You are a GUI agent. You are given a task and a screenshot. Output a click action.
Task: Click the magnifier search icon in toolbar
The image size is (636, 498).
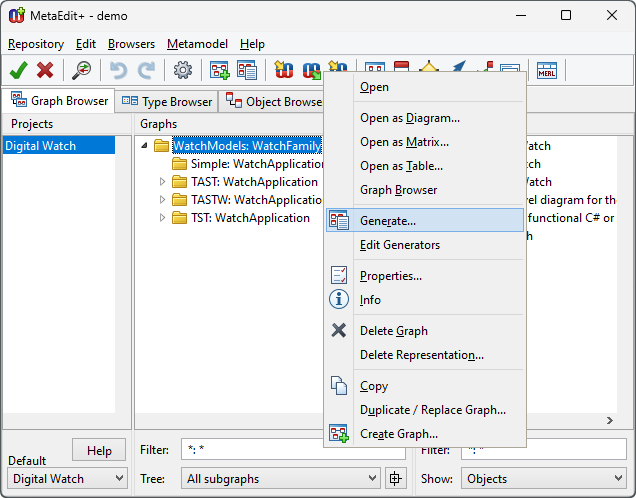(x=82, y=70)
